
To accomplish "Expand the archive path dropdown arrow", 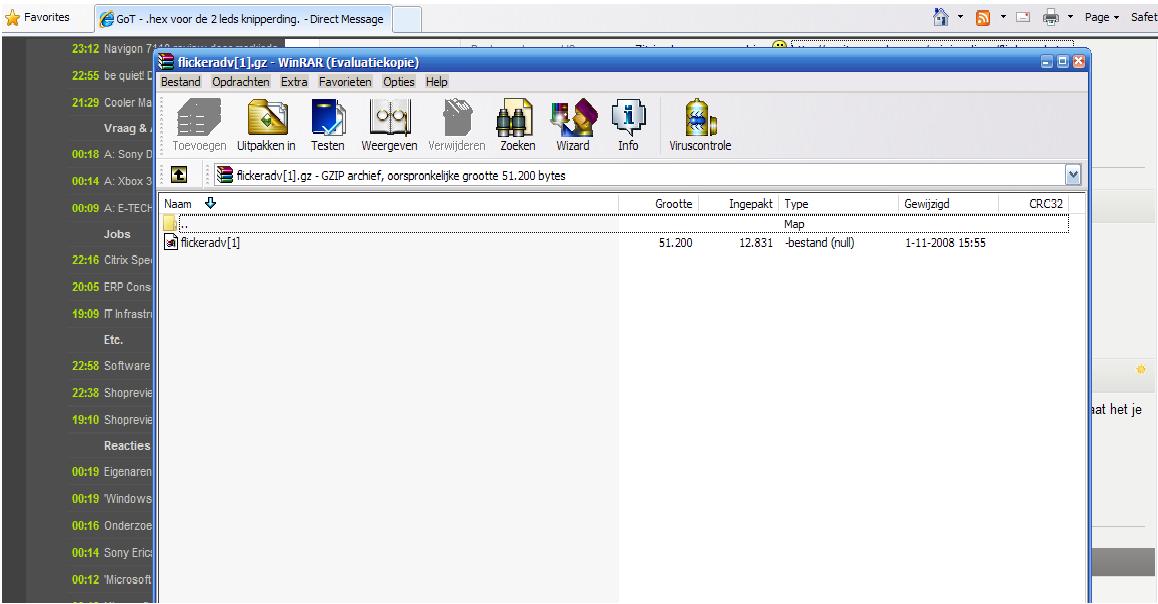I will coord(1073,176).
